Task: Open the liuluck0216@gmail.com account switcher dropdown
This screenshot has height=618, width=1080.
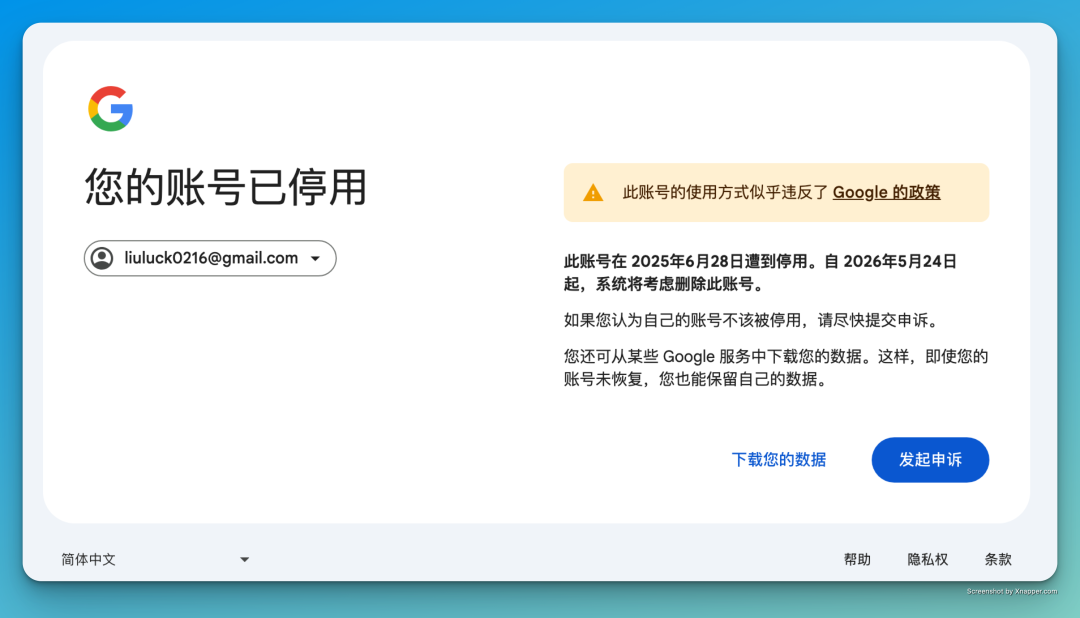Action: pyautogui.click(x=210, y=258)
